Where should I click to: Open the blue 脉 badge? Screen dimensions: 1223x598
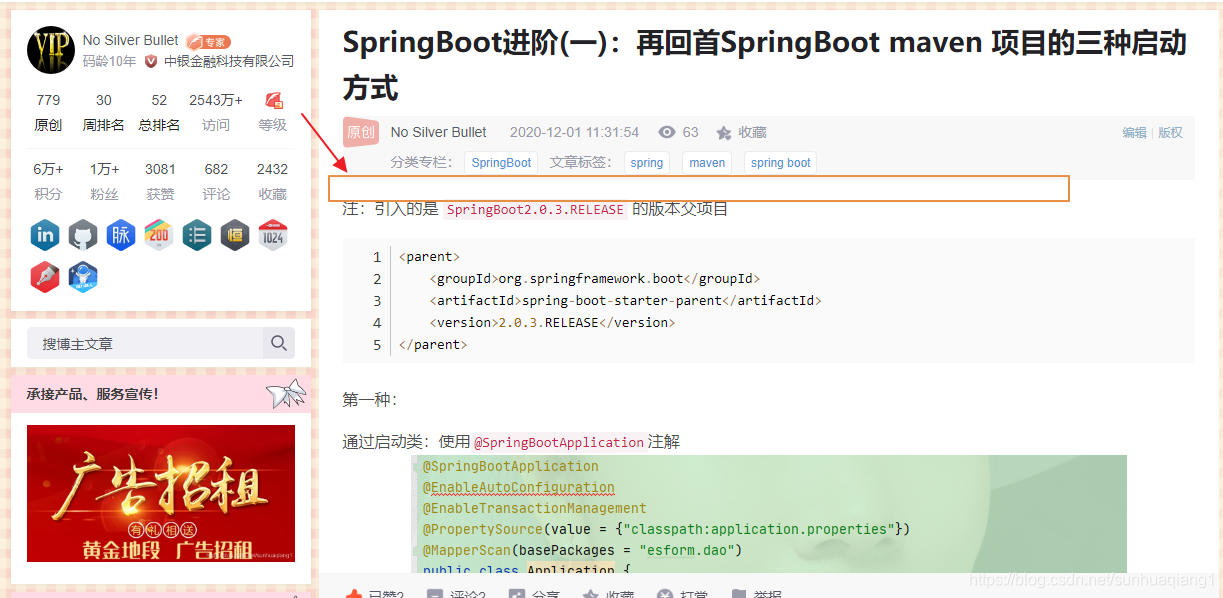[121, 236]
